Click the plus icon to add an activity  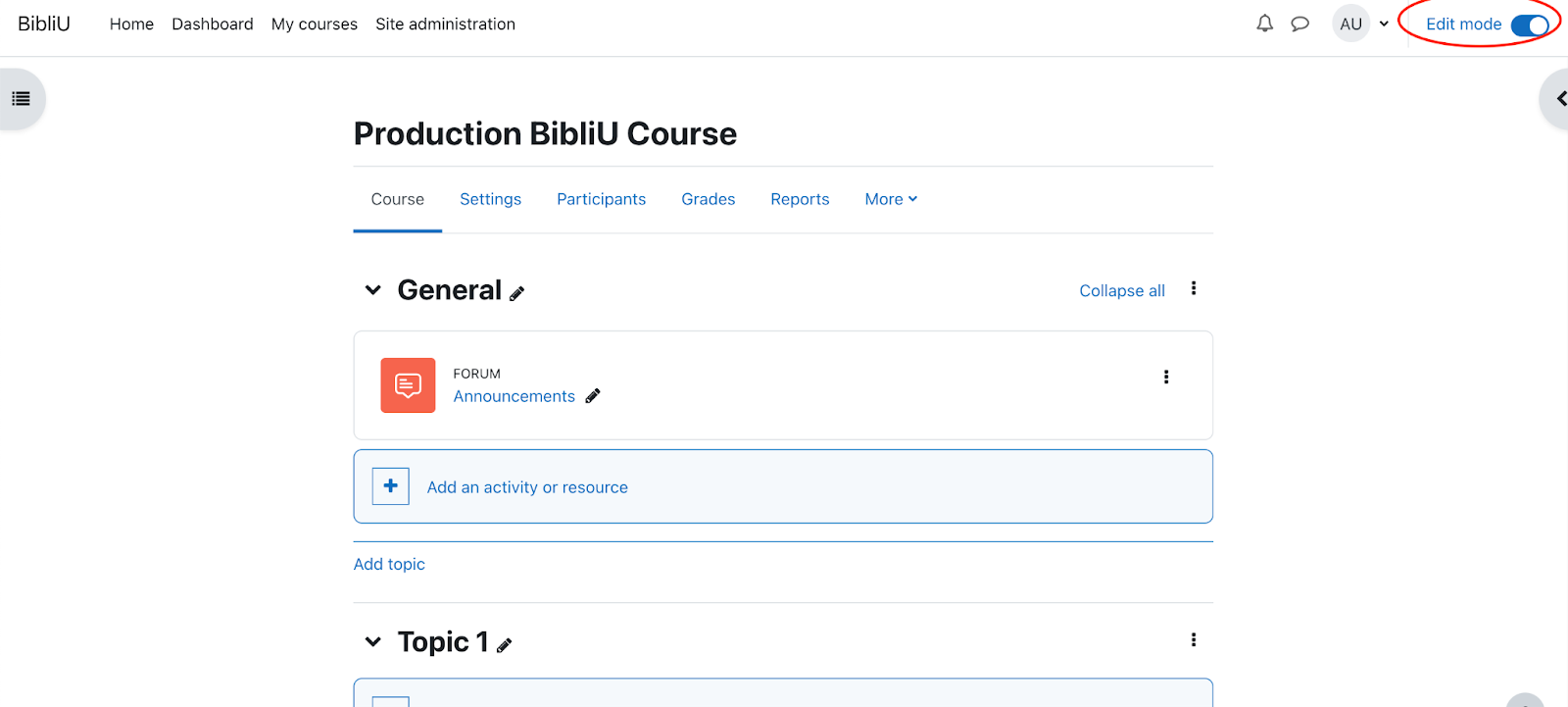pyautogui.click(x=390, y=486)
